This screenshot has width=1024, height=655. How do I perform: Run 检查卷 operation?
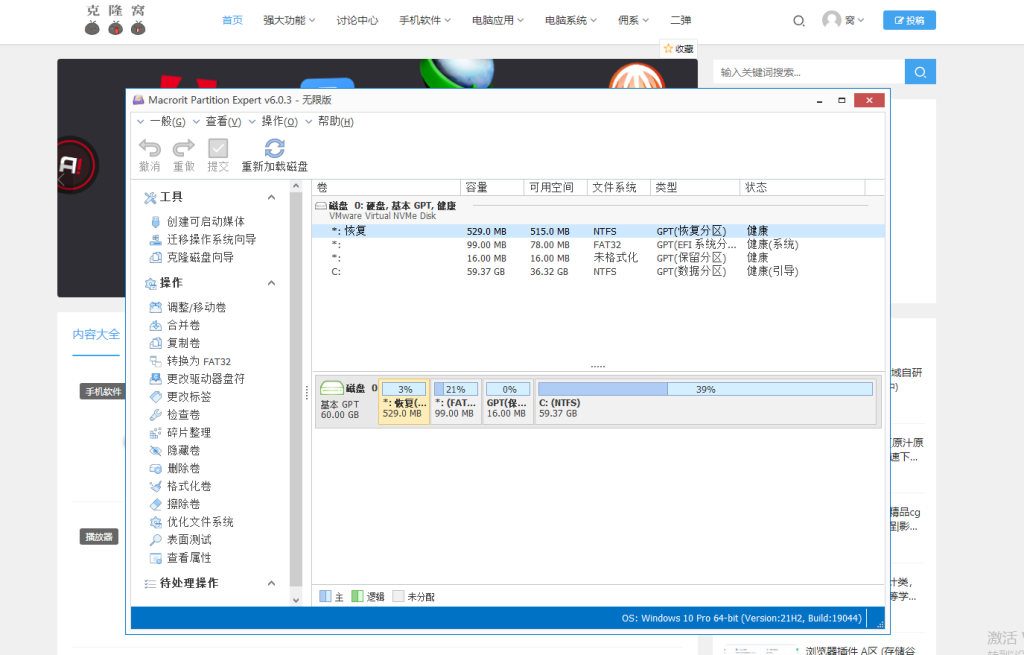(x=174, y=415)
